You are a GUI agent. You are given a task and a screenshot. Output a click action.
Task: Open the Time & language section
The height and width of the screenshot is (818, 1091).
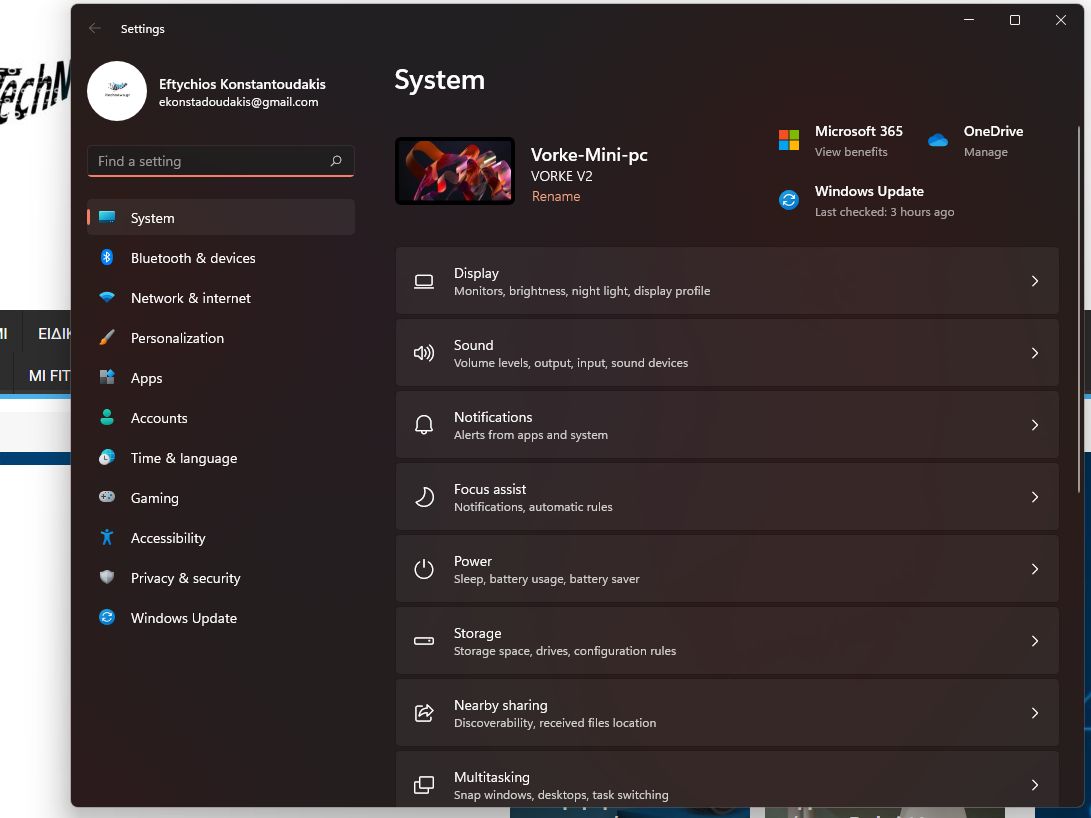(x=221, y=458)
